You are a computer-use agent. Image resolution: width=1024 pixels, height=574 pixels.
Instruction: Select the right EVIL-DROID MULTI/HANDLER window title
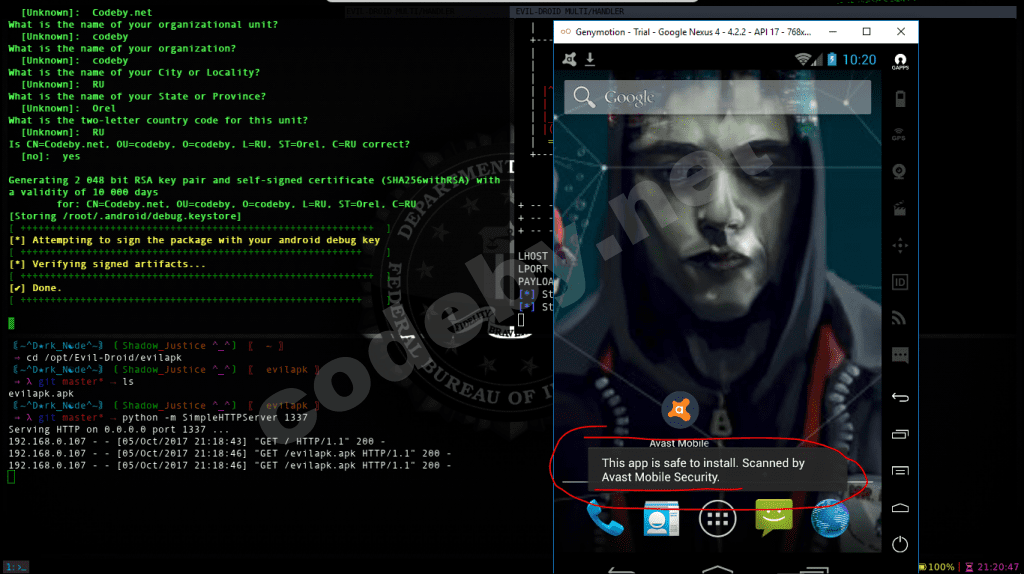(569, 11)
